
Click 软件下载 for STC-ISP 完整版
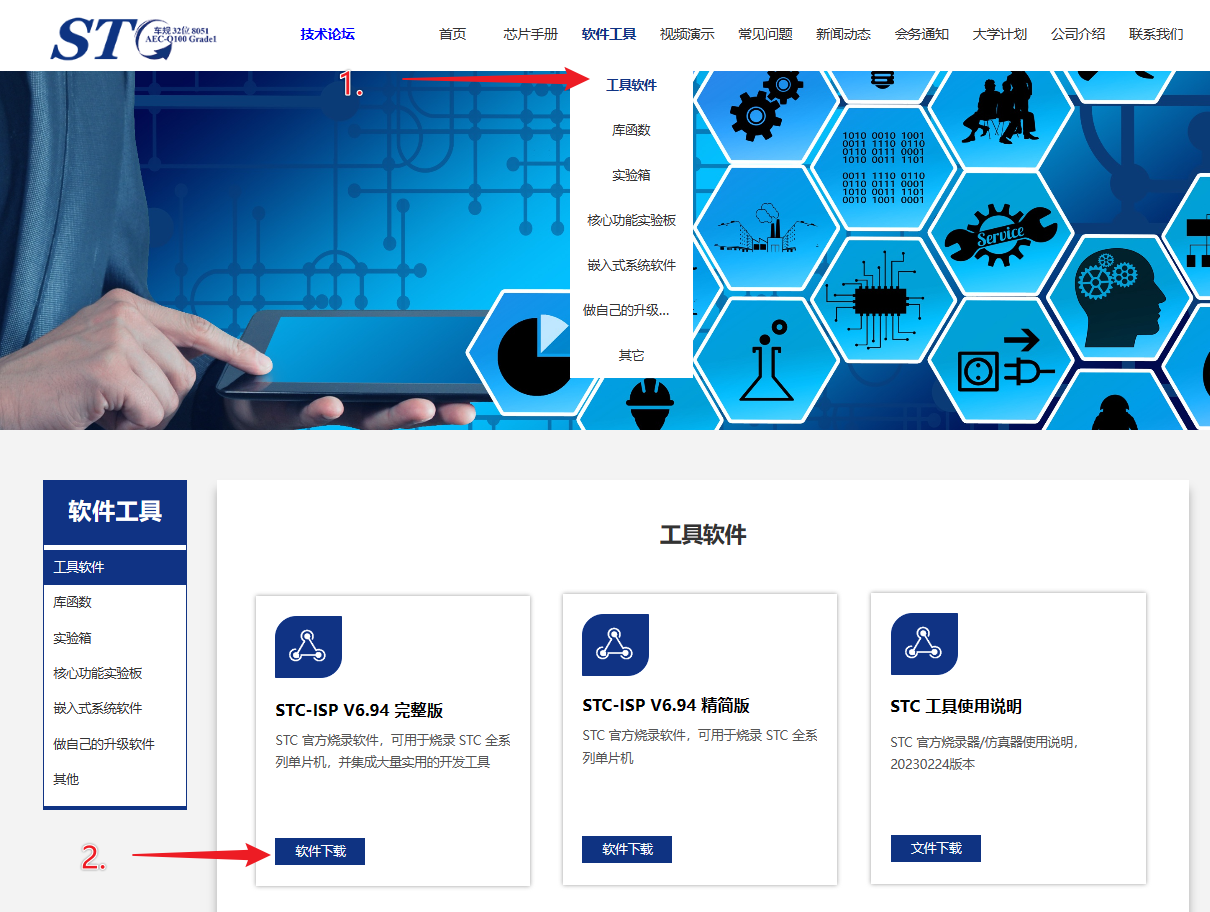[319, 851]
